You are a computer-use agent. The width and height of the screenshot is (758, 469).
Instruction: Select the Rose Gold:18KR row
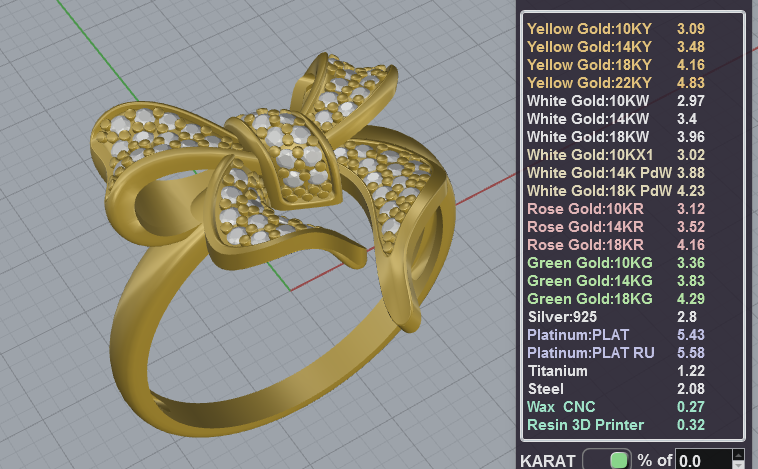(x=616, y=245)
